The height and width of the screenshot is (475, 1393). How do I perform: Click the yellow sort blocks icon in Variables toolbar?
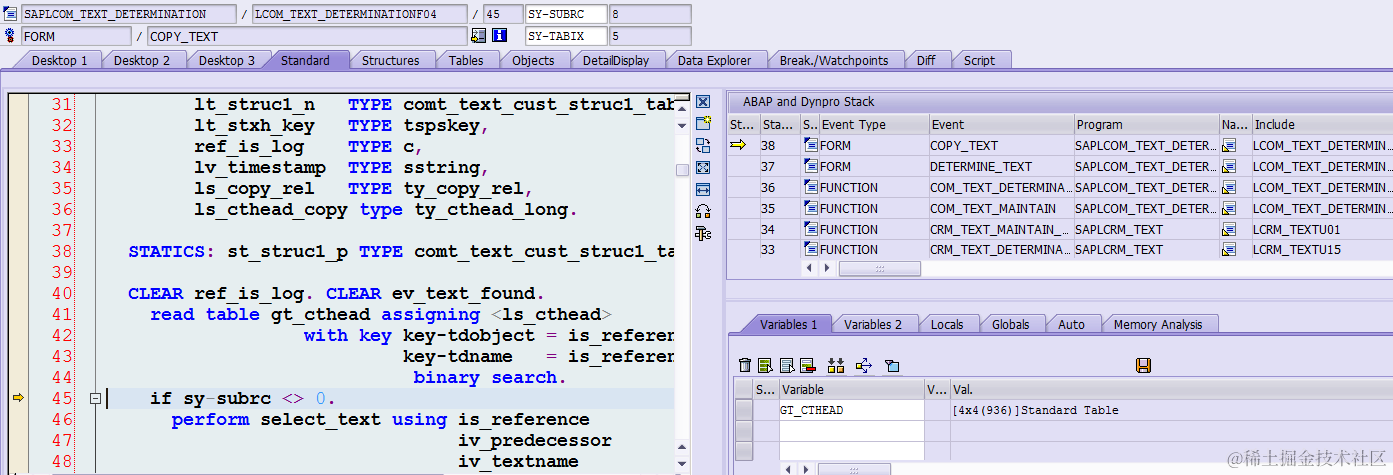[837, 365]
